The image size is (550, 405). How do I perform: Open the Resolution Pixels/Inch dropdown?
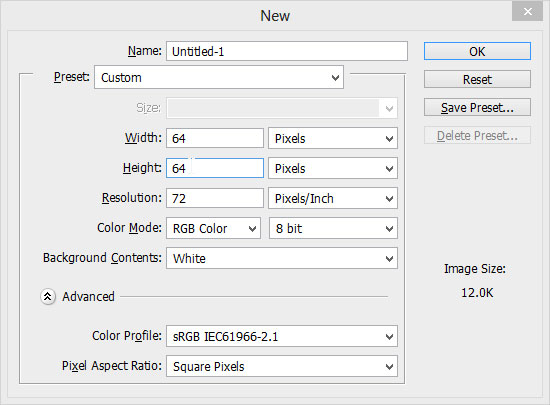(333, 198)
